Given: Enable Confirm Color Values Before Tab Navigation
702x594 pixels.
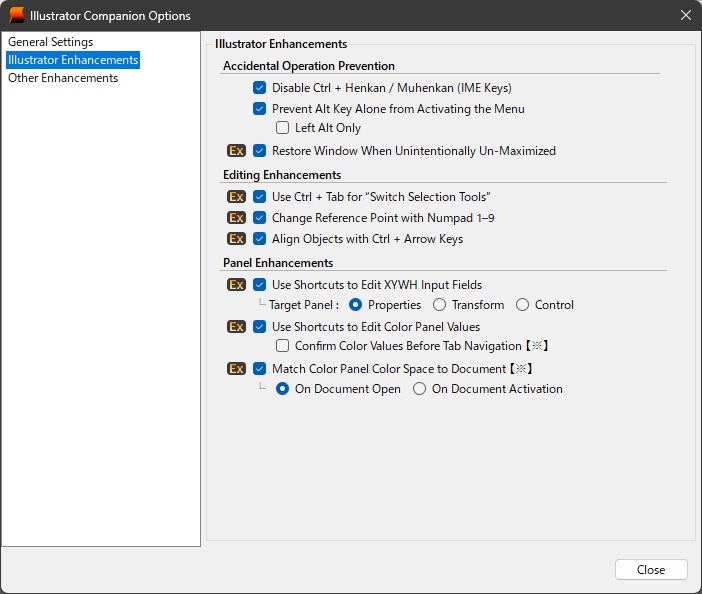Looking at the screenshot, I should (x=282, y=346).
